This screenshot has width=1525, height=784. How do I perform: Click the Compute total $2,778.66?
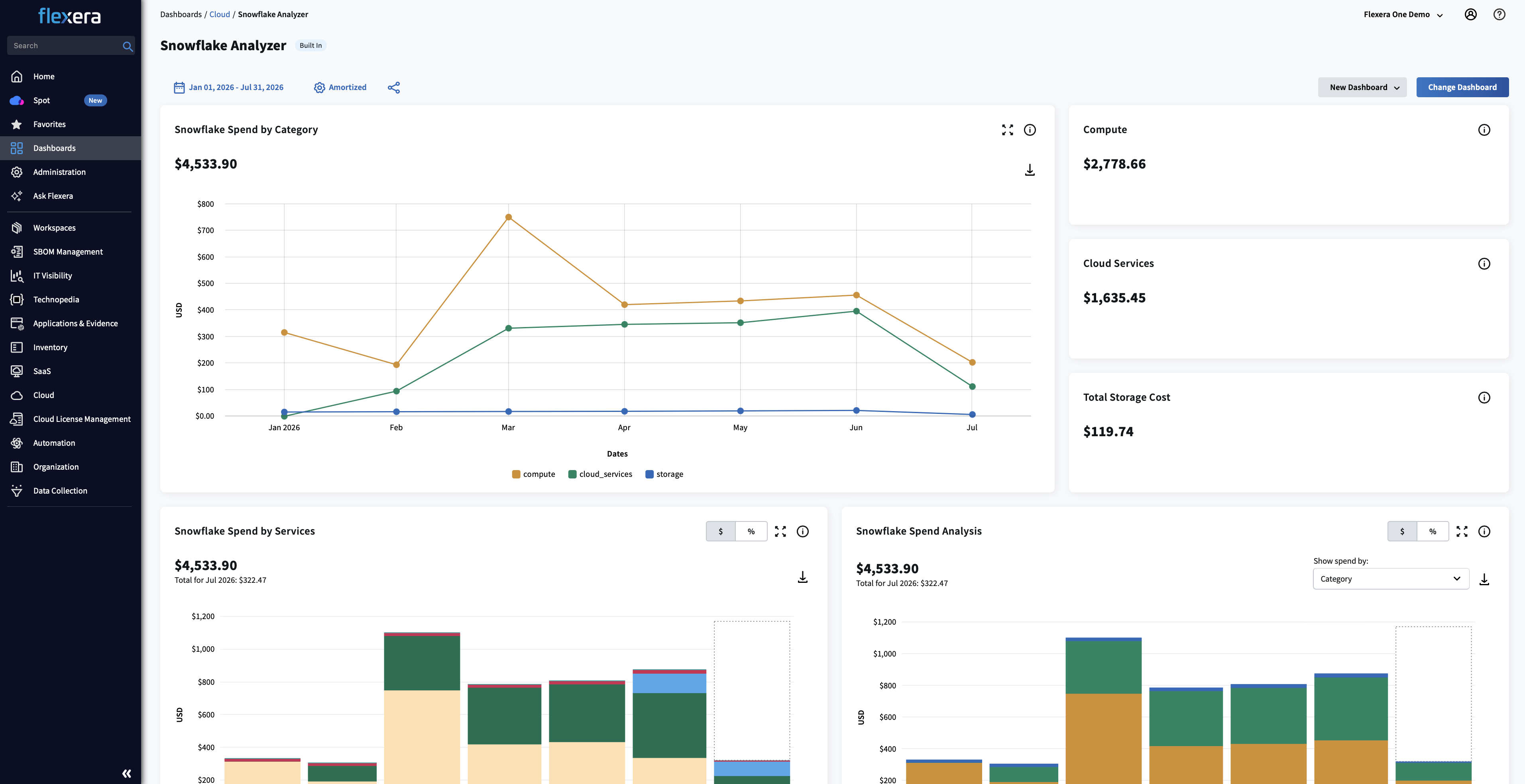tap(1114, 164)
